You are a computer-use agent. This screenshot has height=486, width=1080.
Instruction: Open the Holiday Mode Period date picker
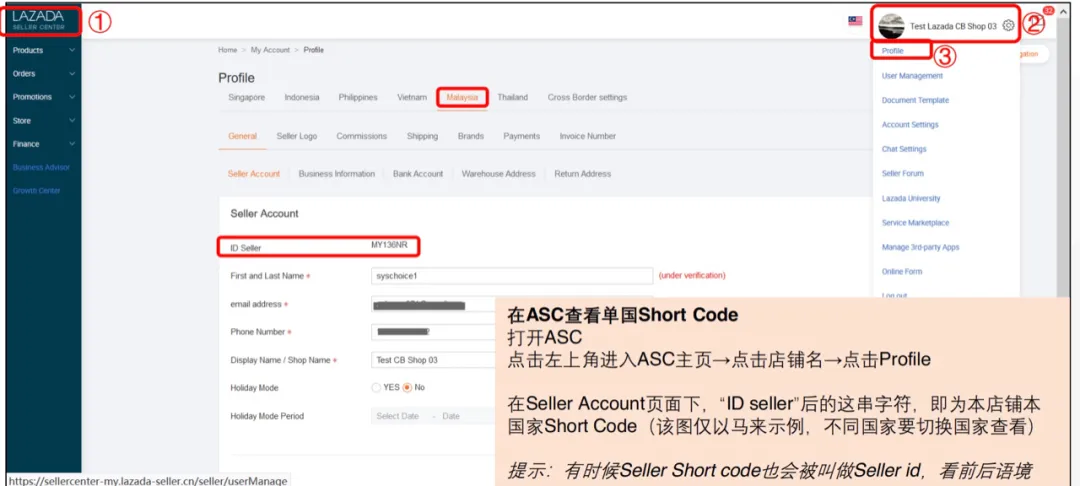[x=433, y=416]
